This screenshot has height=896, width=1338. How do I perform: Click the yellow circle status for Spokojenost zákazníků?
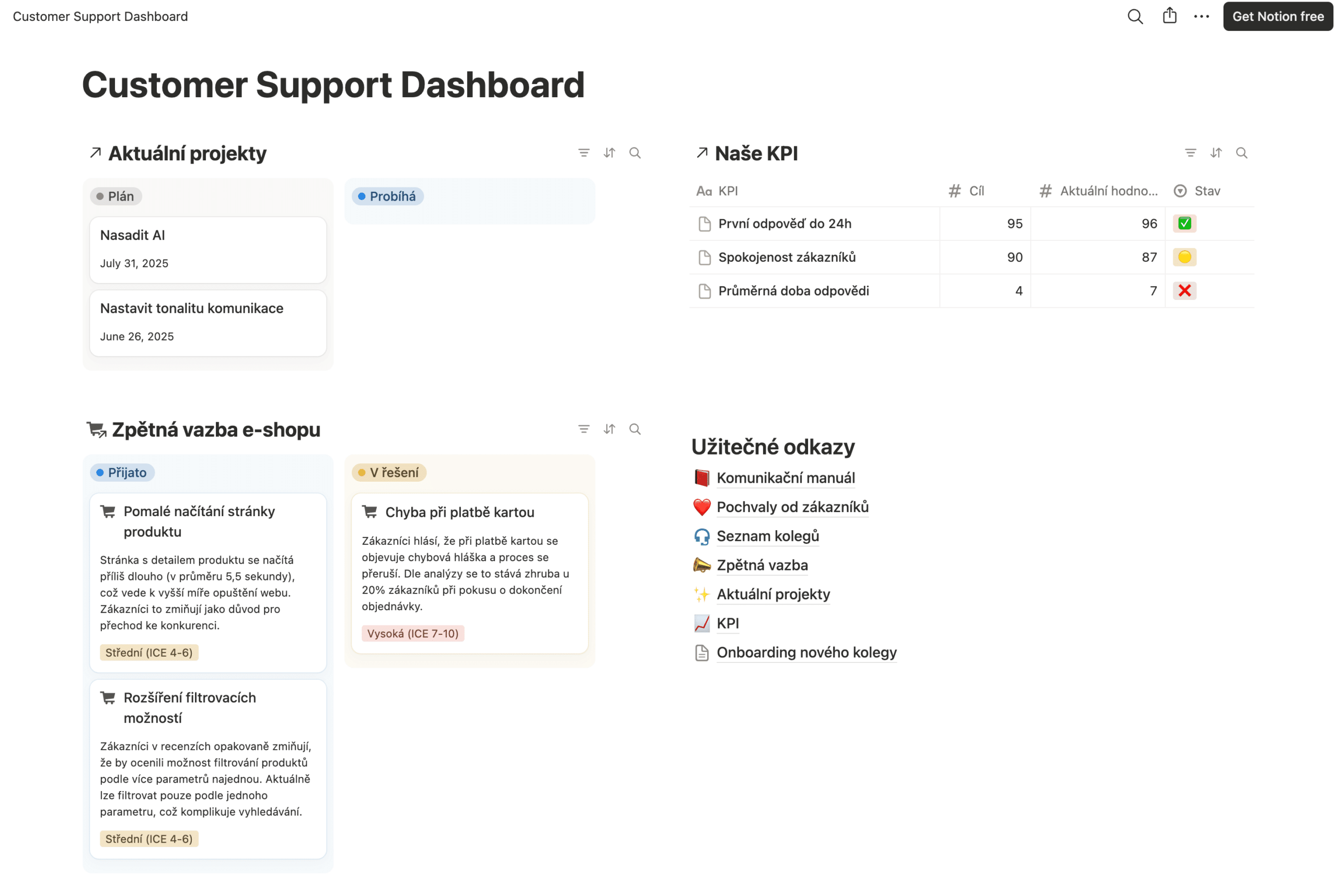point(1184,257)
